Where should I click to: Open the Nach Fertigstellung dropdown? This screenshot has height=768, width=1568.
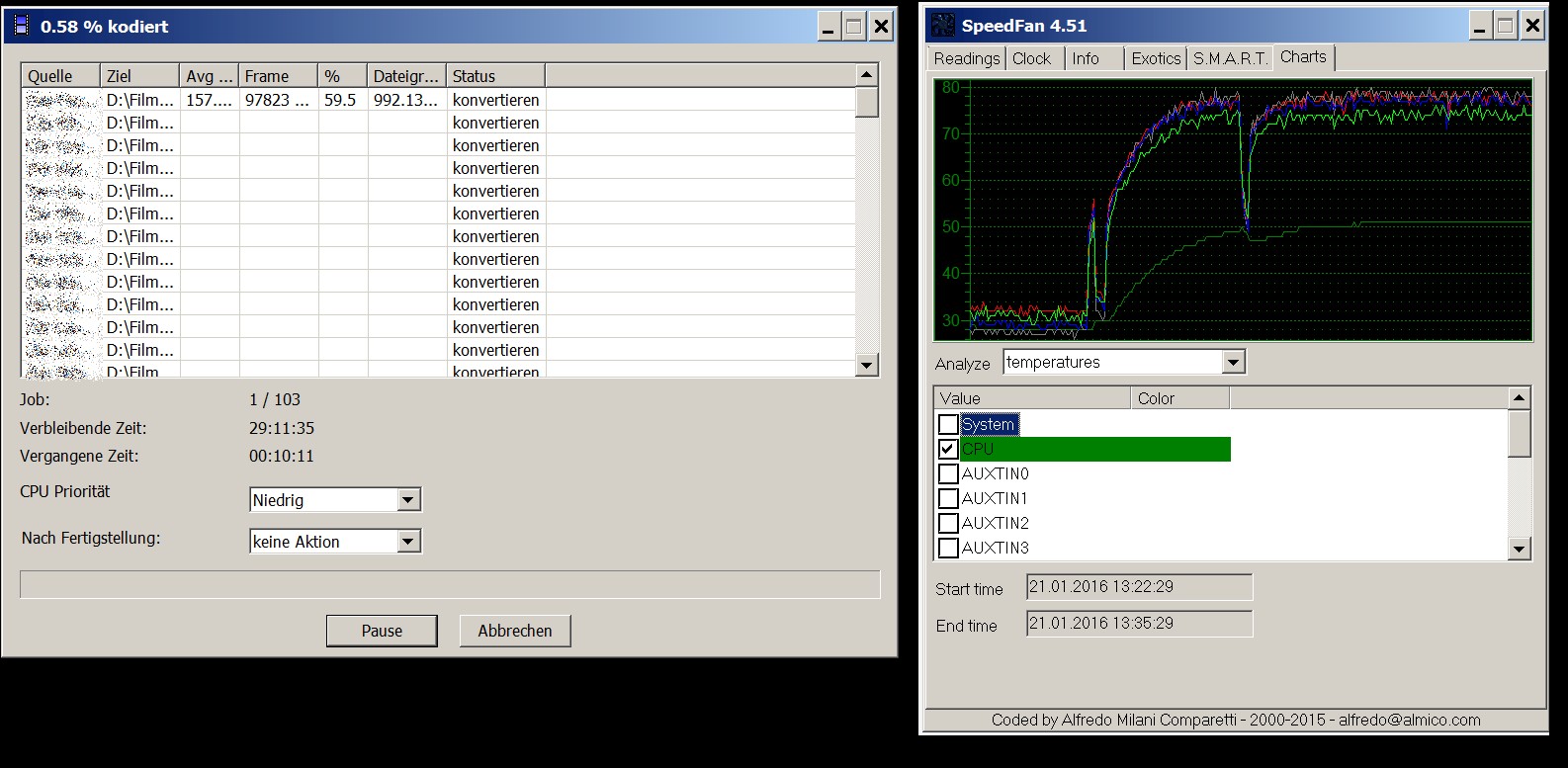(x=408, y=542)
